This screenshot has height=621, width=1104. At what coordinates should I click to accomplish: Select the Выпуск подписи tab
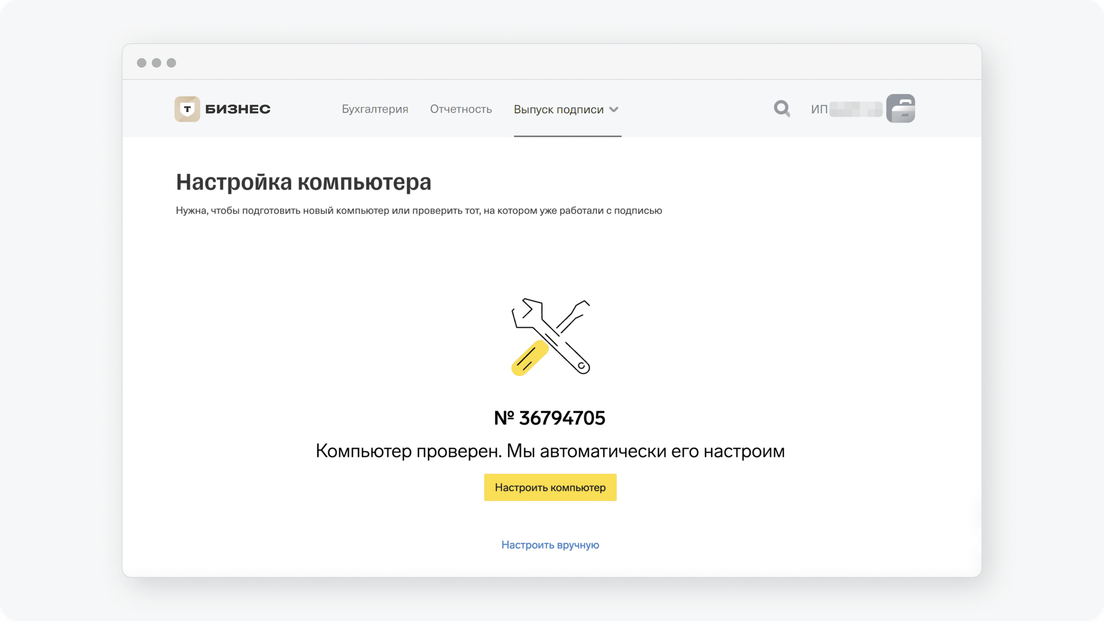(558, 109)
